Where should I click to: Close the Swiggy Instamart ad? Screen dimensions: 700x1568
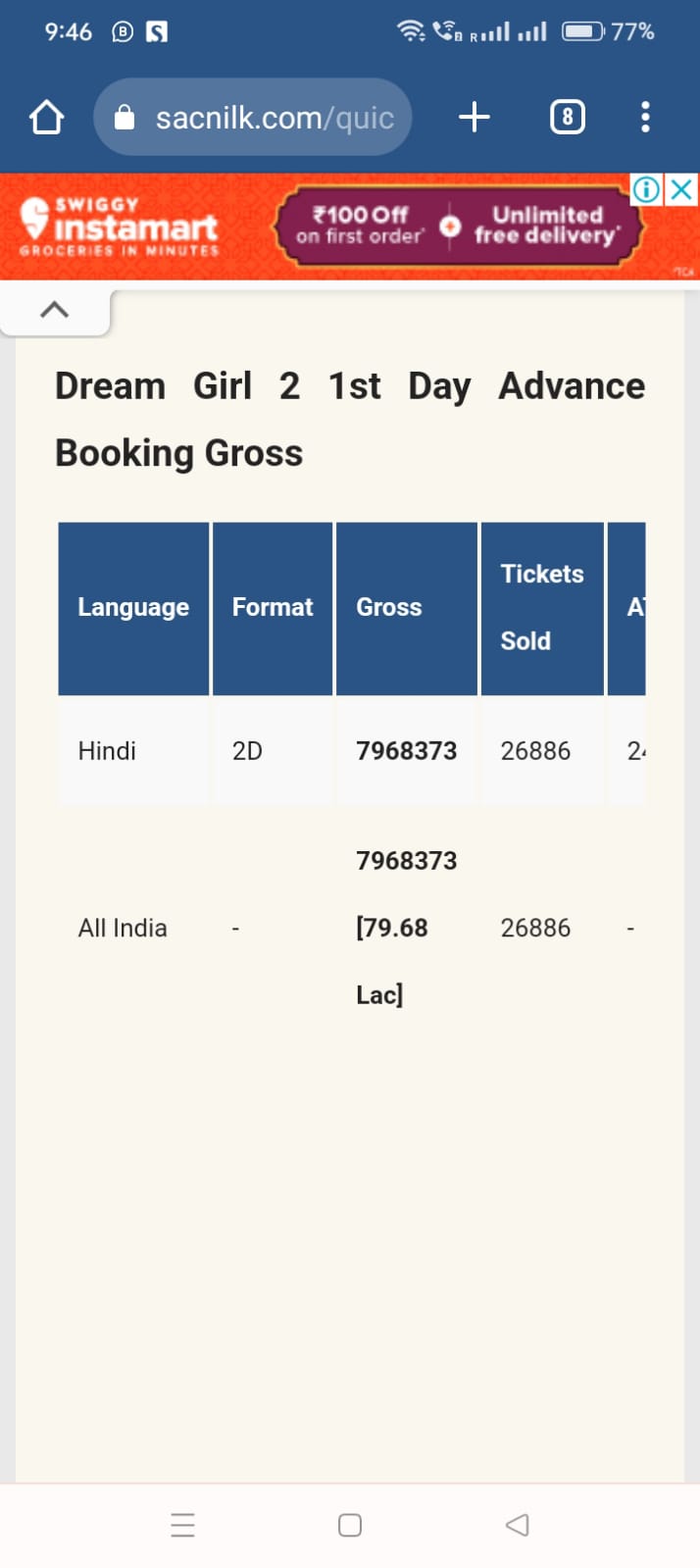click(x=681, y=189)
